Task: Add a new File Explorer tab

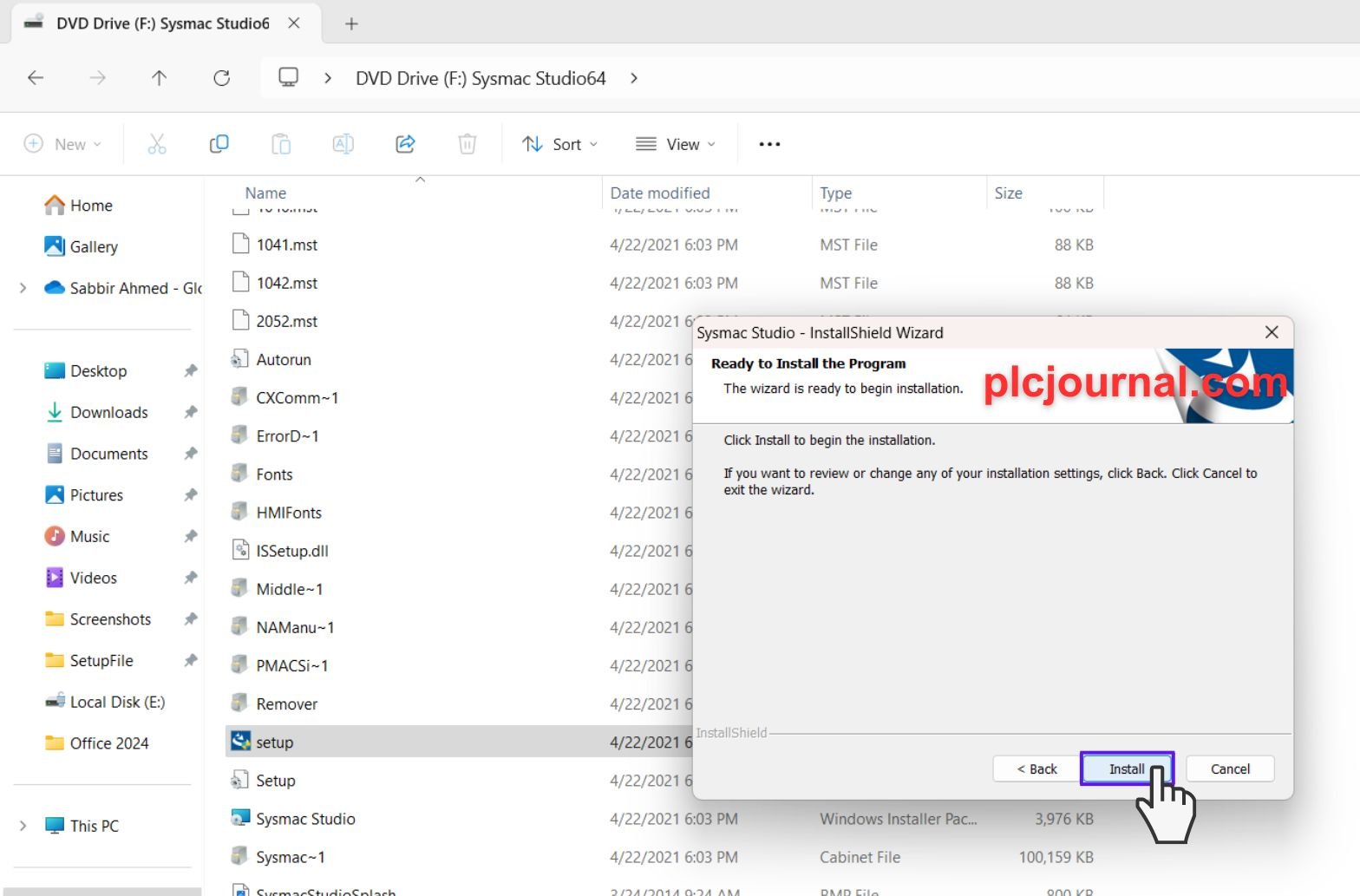Action: tap(351, 23)
